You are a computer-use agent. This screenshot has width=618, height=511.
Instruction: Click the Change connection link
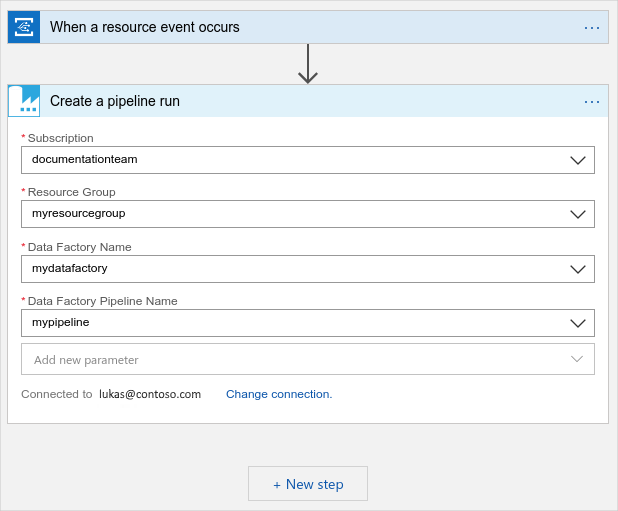click(279, 394)
